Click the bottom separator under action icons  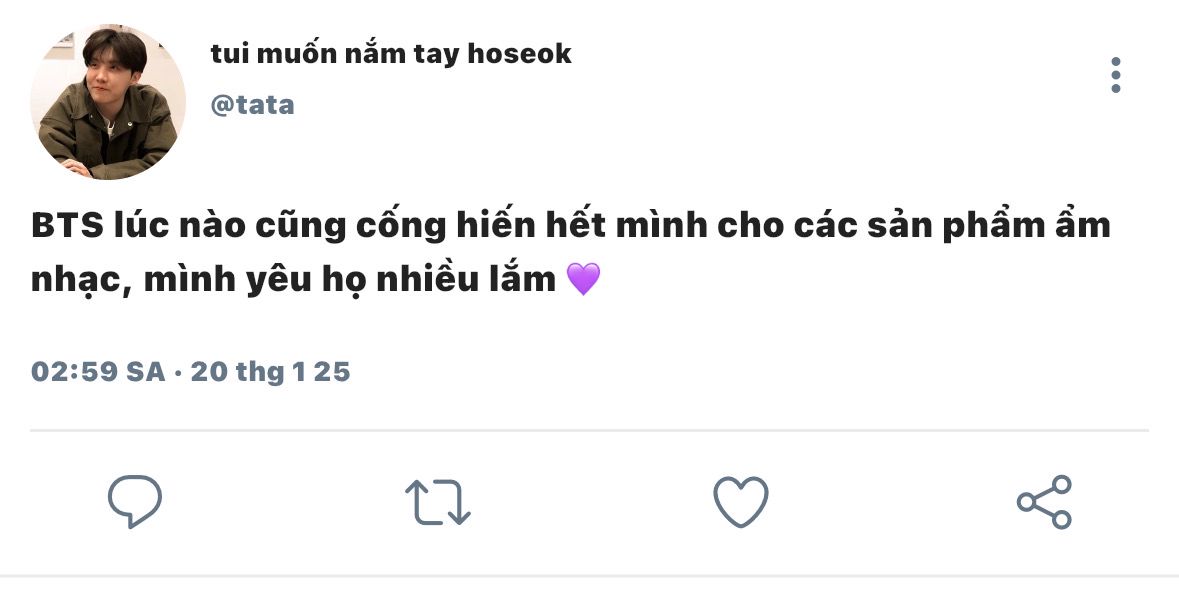(x=590, y=577)
